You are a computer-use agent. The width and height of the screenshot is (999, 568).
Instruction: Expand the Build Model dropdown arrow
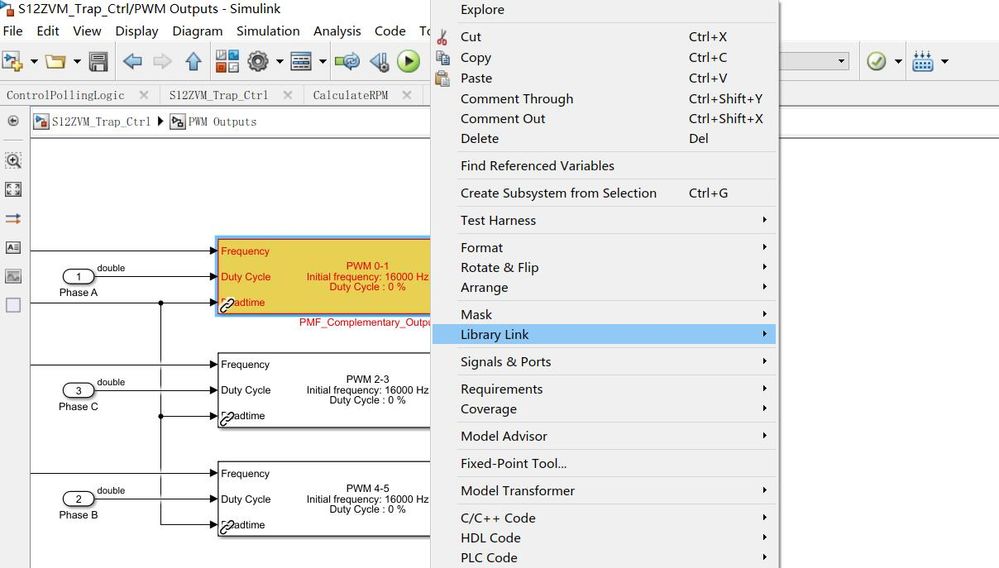(x=945, y=62)
